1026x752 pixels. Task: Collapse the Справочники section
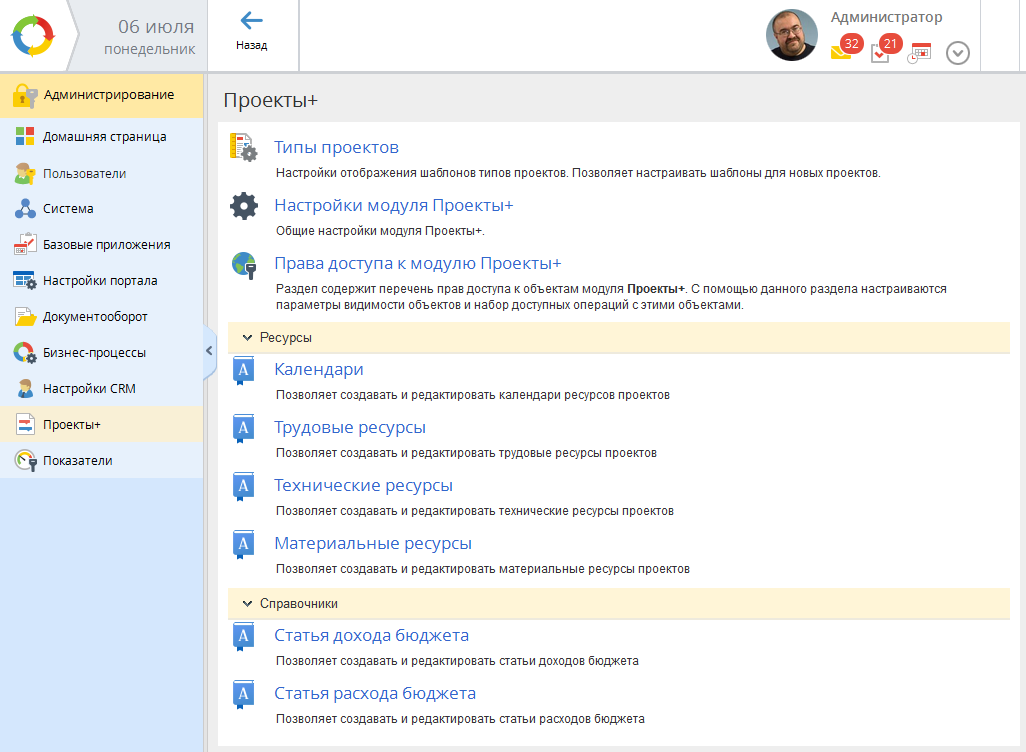[x=248, y=604]
